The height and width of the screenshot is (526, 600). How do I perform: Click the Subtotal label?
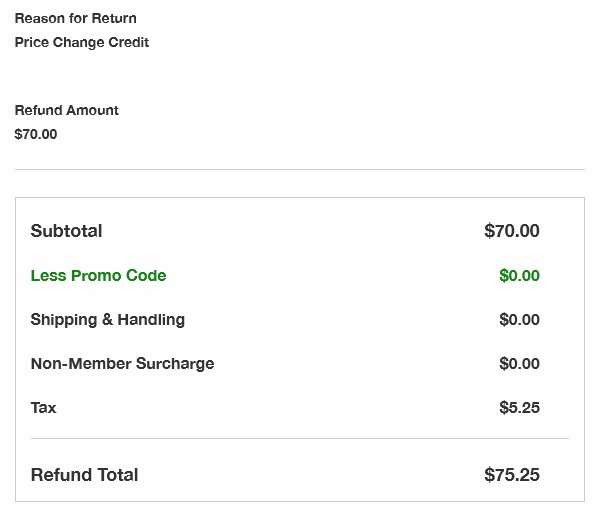pyautogui.click(x=66, y=231)
